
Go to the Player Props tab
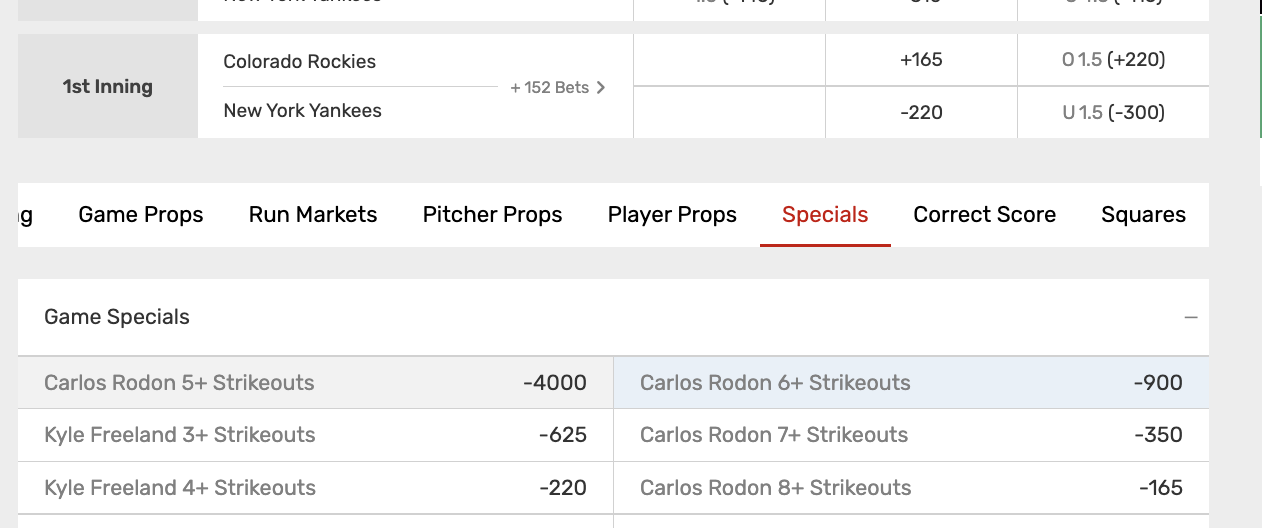[672, 215]
